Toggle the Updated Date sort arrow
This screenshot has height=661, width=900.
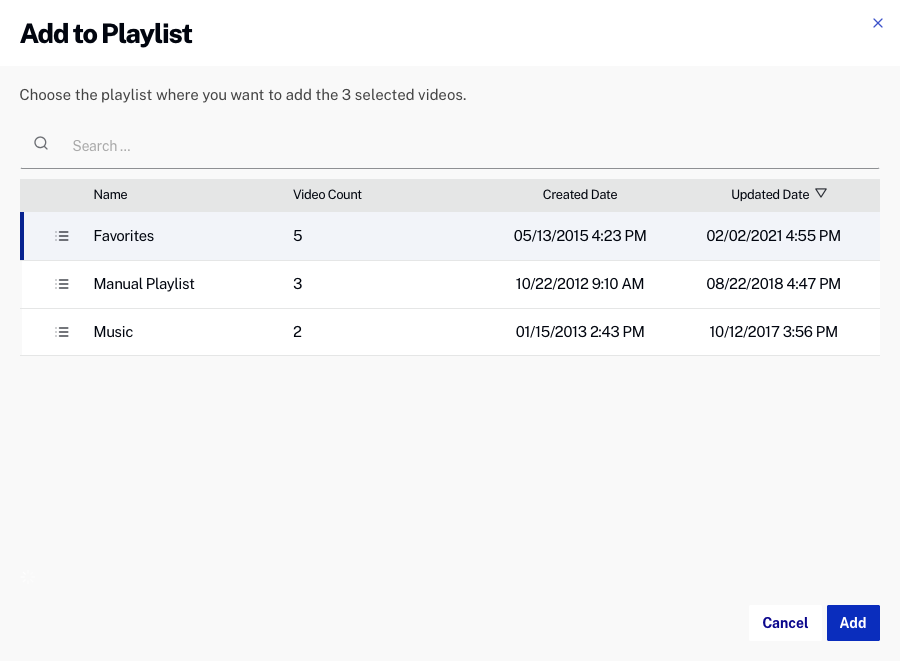[x=821, y=194]
